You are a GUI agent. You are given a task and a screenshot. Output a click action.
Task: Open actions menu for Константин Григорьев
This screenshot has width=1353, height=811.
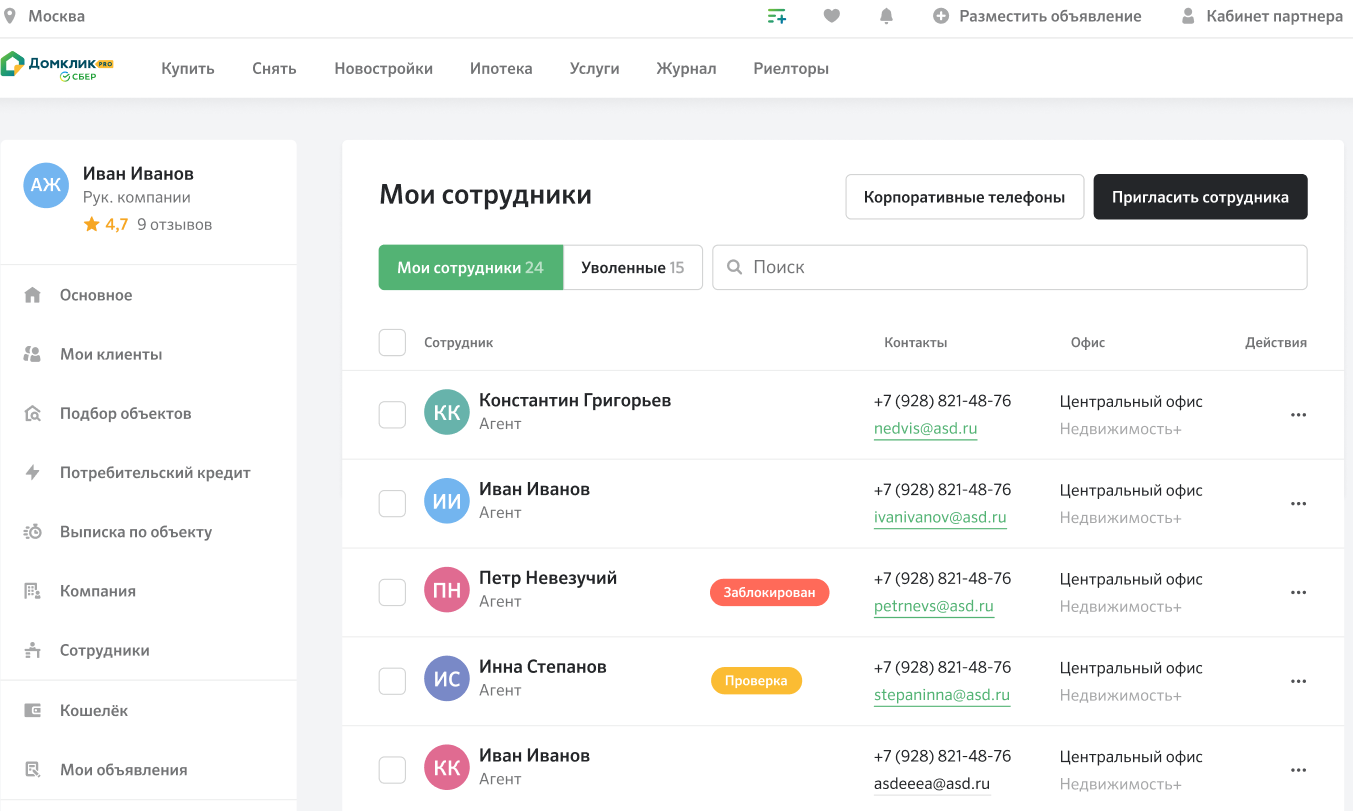click(x=1298, y=415)
